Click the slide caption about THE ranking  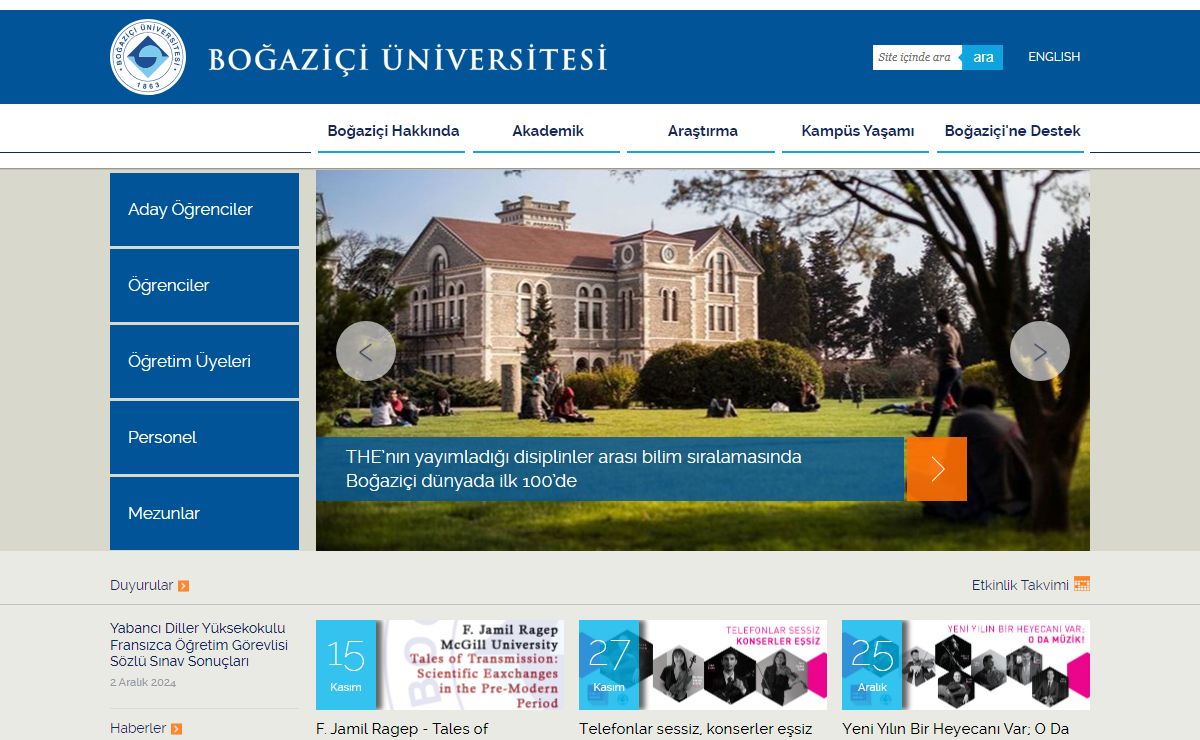[610, 469]
